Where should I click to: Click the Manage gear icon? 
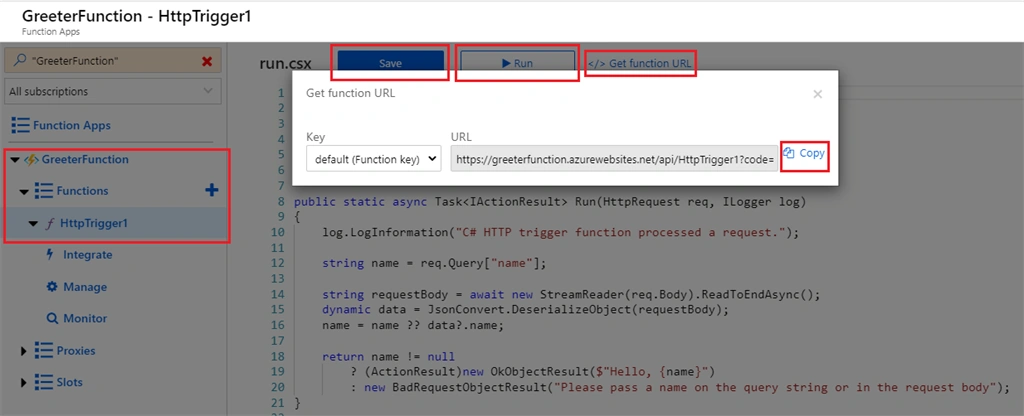click(x=52, y=287)
